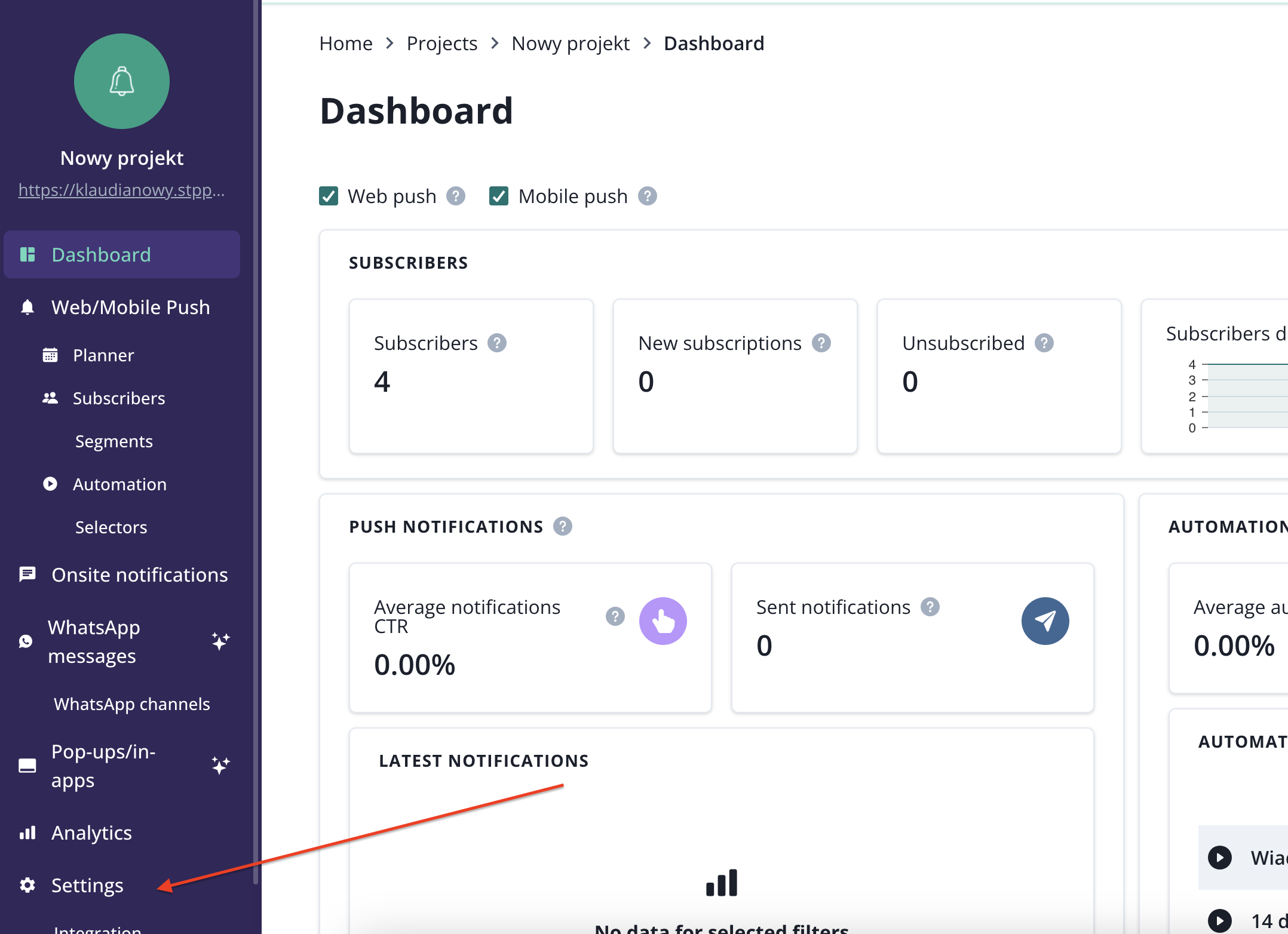Click the sparkle icon next to Pop-ups/in-apps
The height and width of the screenshot is (934, 1288).
[x=220, y=766]
